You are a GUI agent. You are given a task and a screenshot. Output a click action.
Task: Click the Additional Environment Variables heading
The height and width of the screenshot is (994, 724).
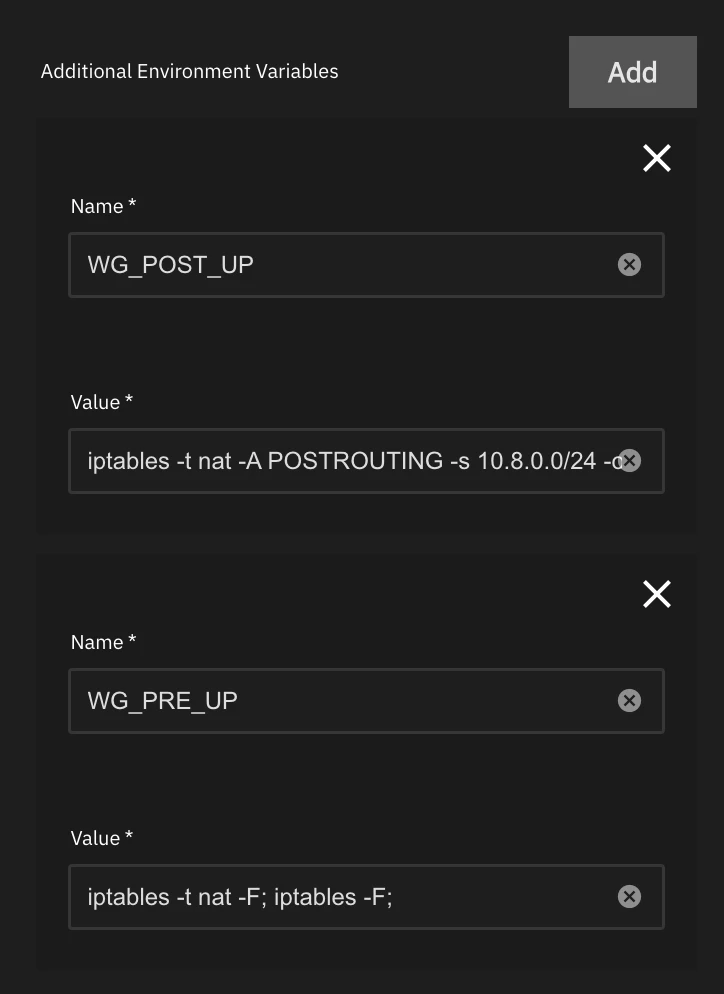[x=190, y=72]
